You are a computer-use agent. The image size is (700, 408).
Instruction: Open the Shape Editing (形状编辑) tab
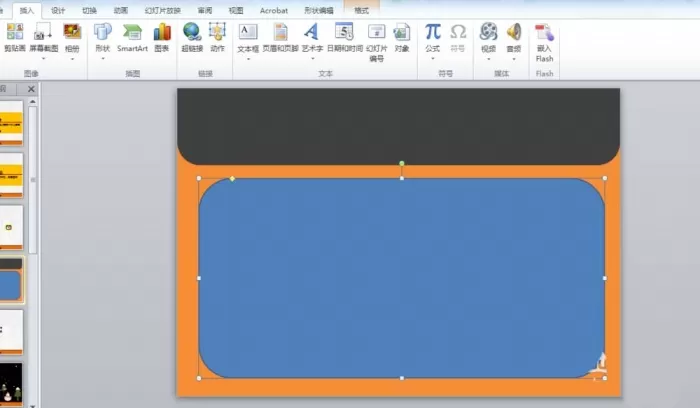coord(319,10)
